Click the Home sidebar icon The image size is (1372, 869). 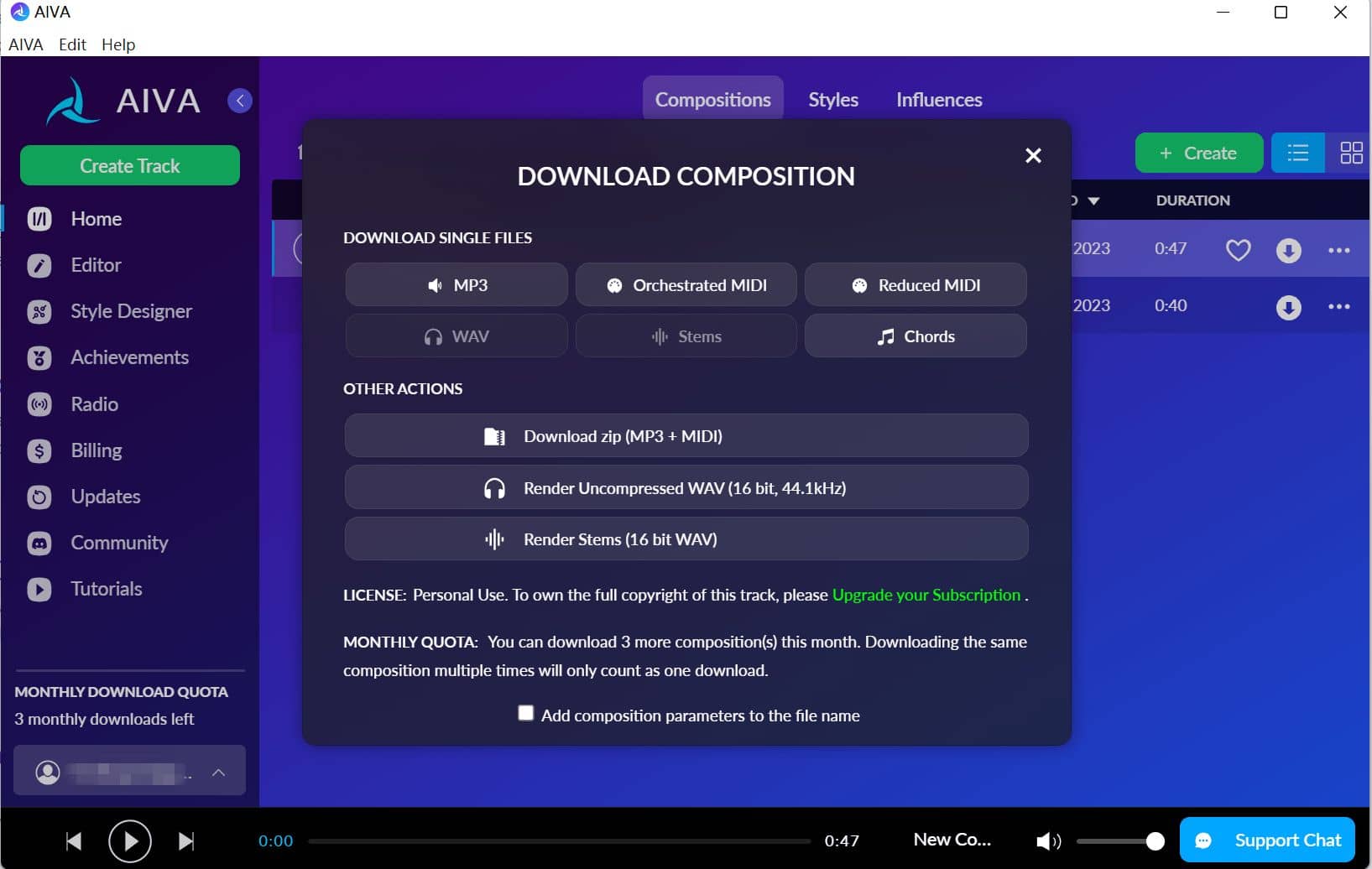(39, 219)
